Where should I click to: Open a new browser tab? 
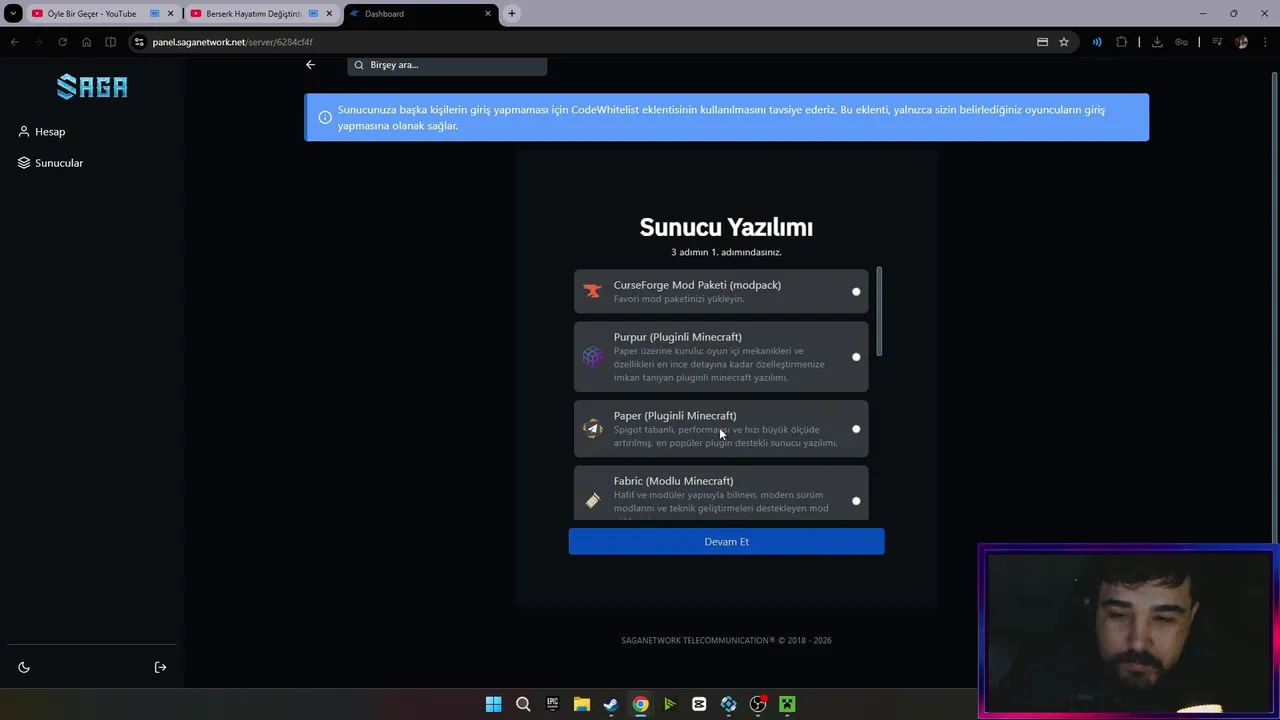[x=512, y=14]
